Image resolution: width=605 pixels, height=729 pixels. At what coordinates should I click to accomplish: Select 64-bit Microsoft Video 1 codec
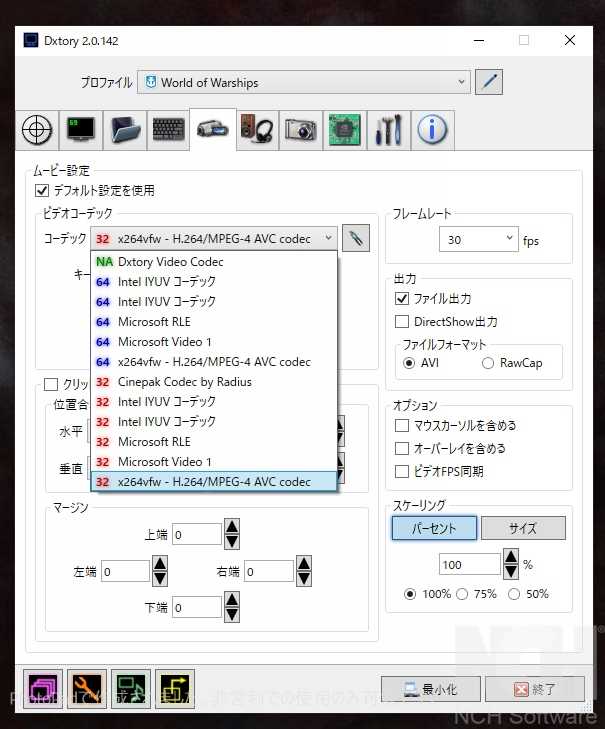[x=213, y=342]
